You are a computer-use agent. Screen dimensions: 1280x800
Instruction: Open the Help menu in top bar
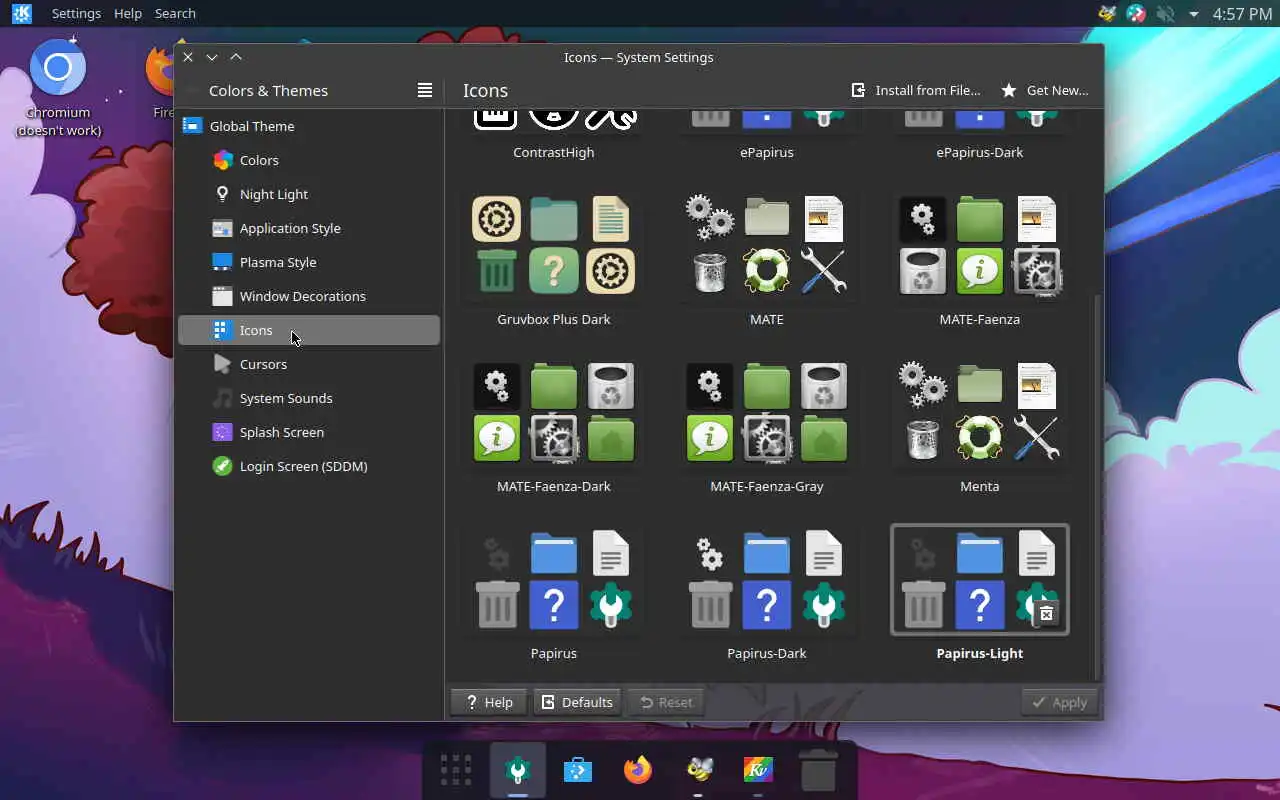tap(128, 13)
